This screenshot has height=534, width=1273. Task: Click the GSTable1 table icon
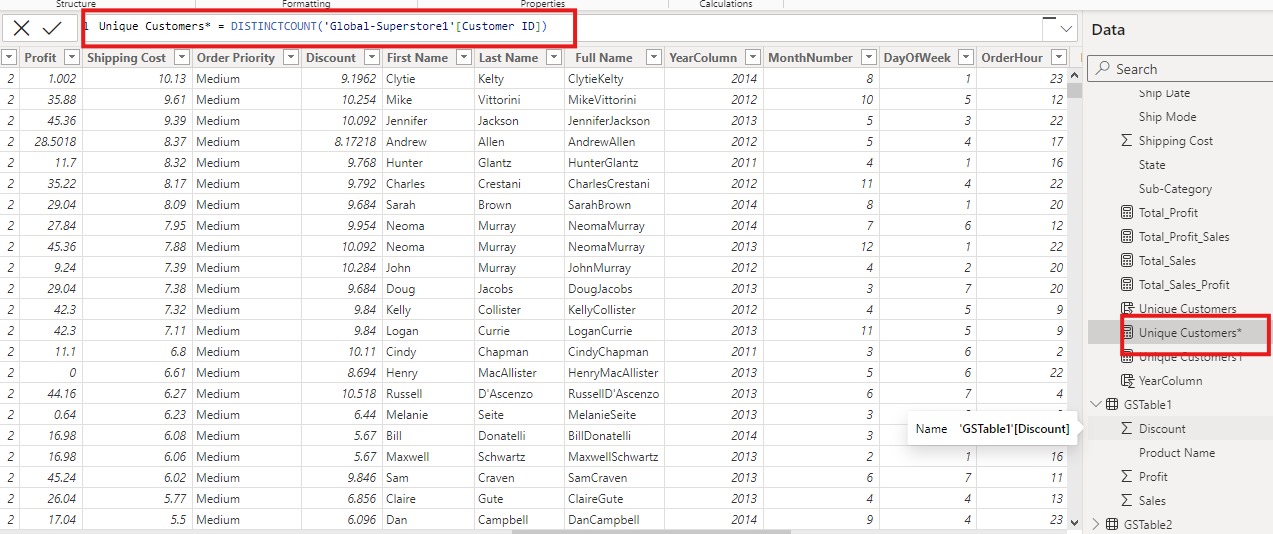coord(1111,405)
